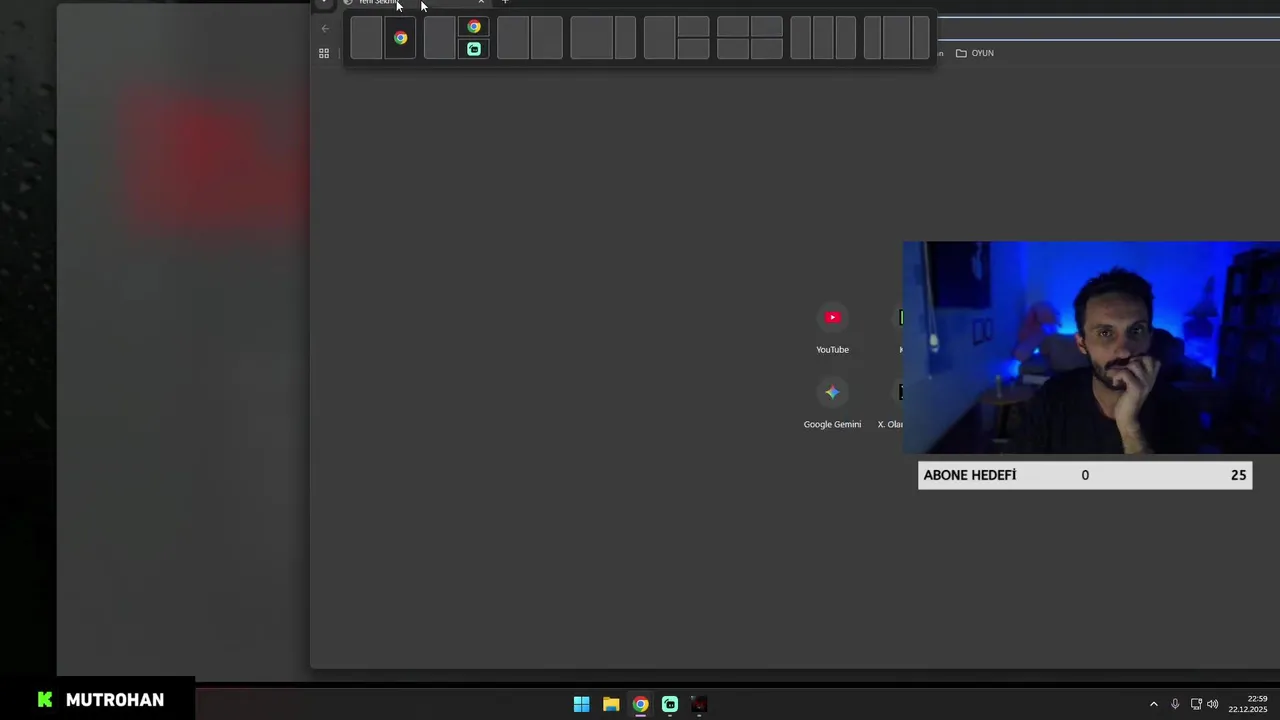This screenshot has height=720, width=1280.
Task: Choose the empty left zone beside the lone Chrome tile
Action: (366, 38)
